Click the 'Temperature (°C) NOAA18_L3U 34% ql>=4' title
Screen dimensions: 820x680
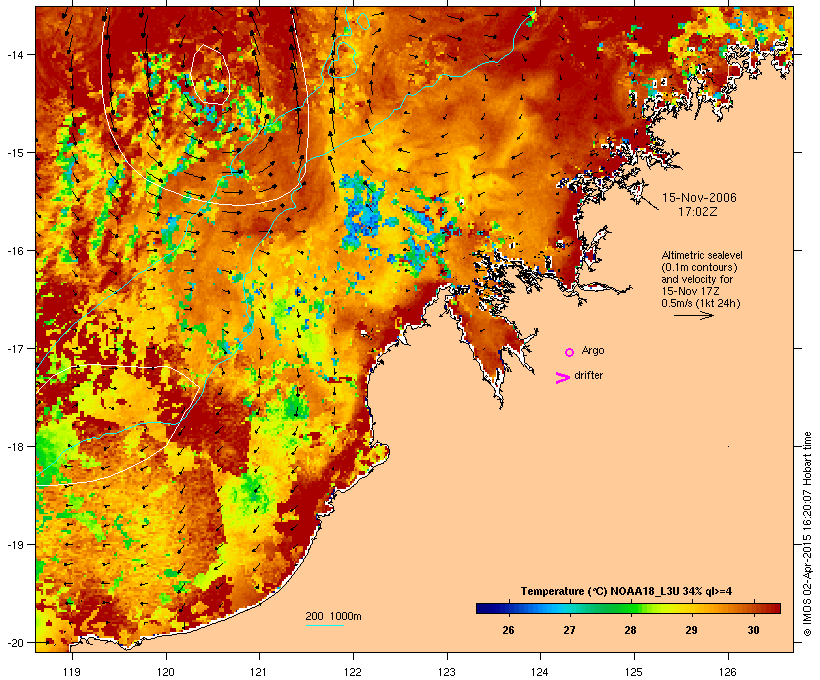(x=626, y=591)
